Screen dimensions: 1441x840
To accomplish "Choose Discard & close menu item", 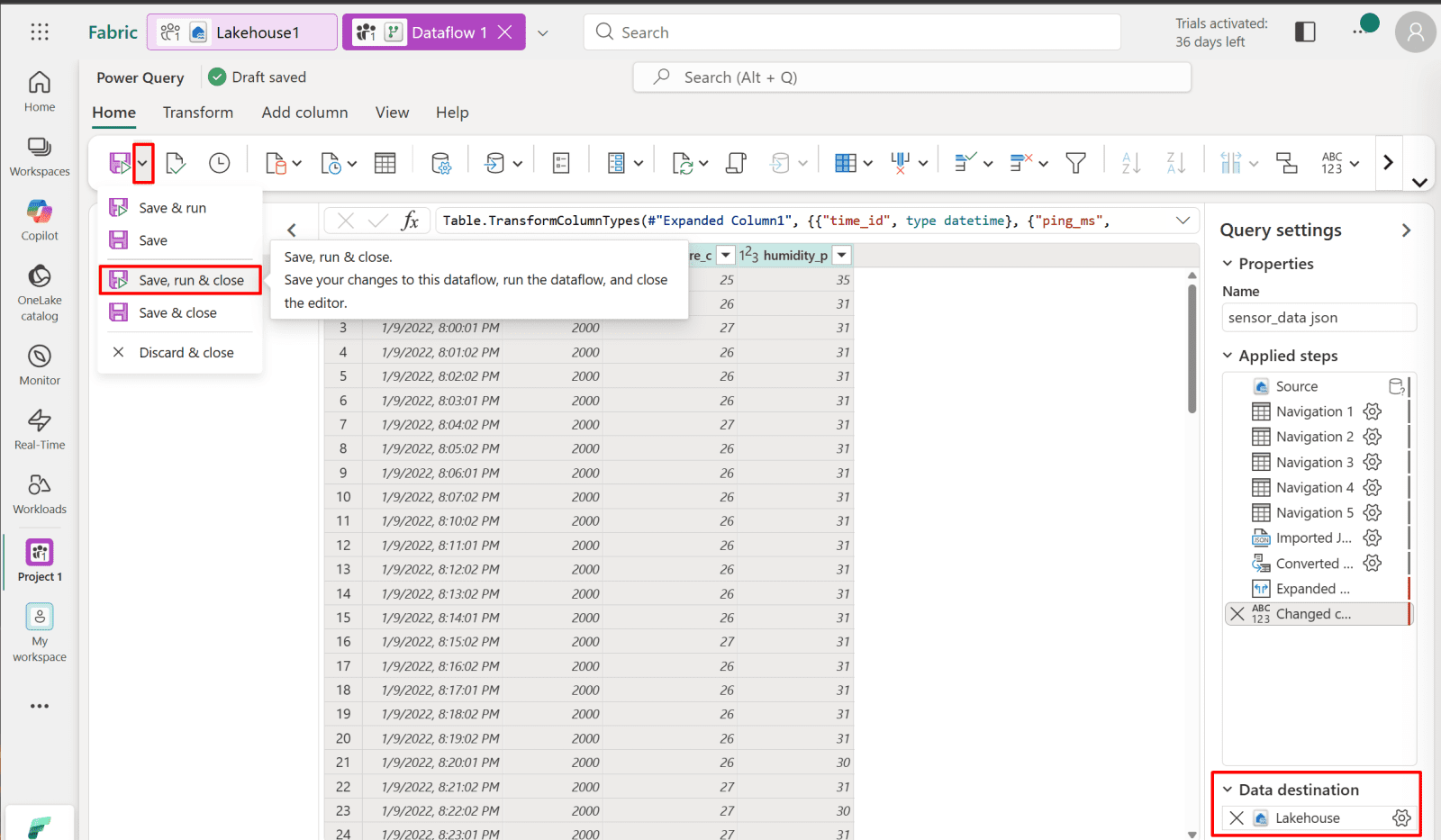I will pyautogui.click(x=186, y=353).
